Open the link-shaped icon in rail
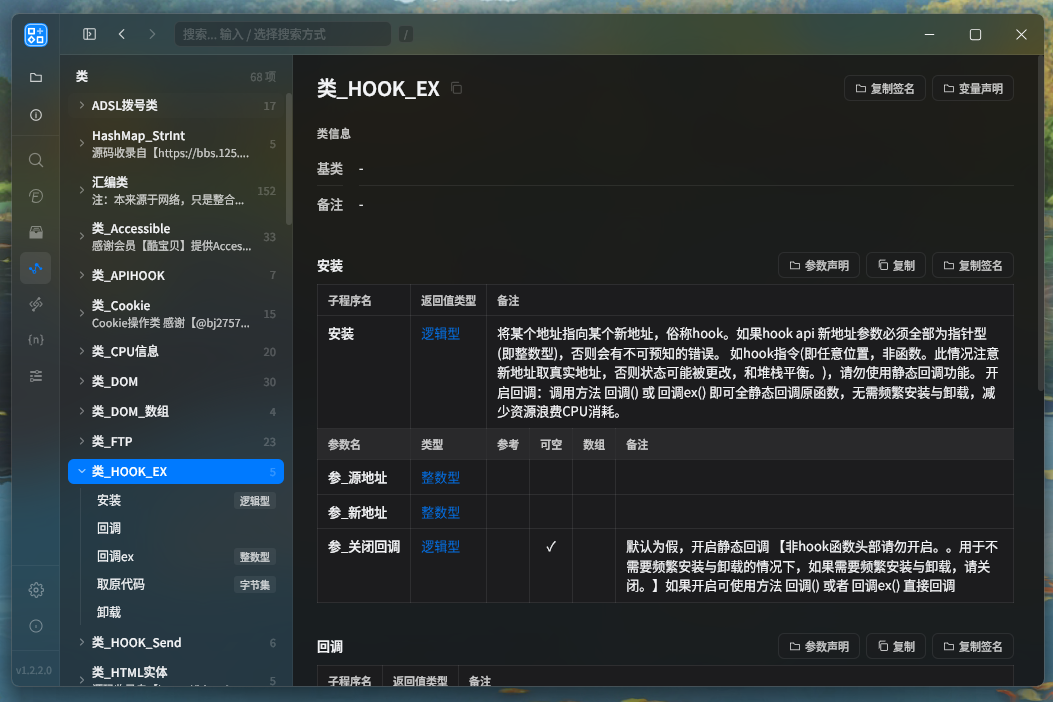 36,304
